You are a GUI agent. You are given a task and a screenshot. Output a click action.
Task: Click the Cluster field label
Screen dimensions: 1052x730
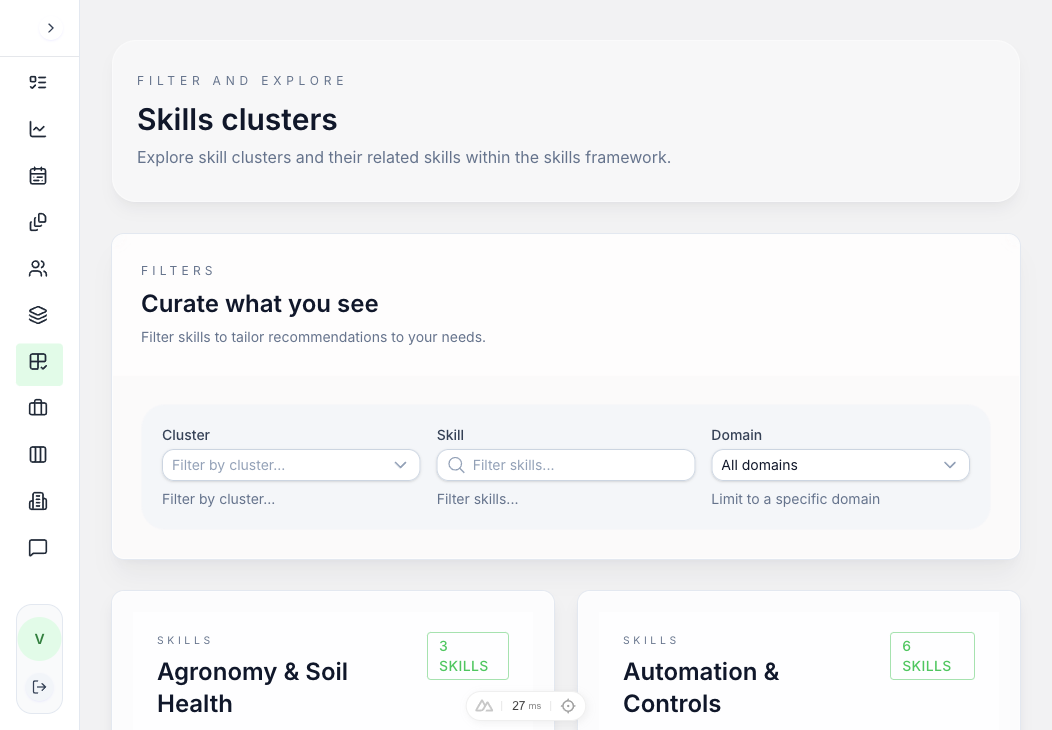click(186, 435)
